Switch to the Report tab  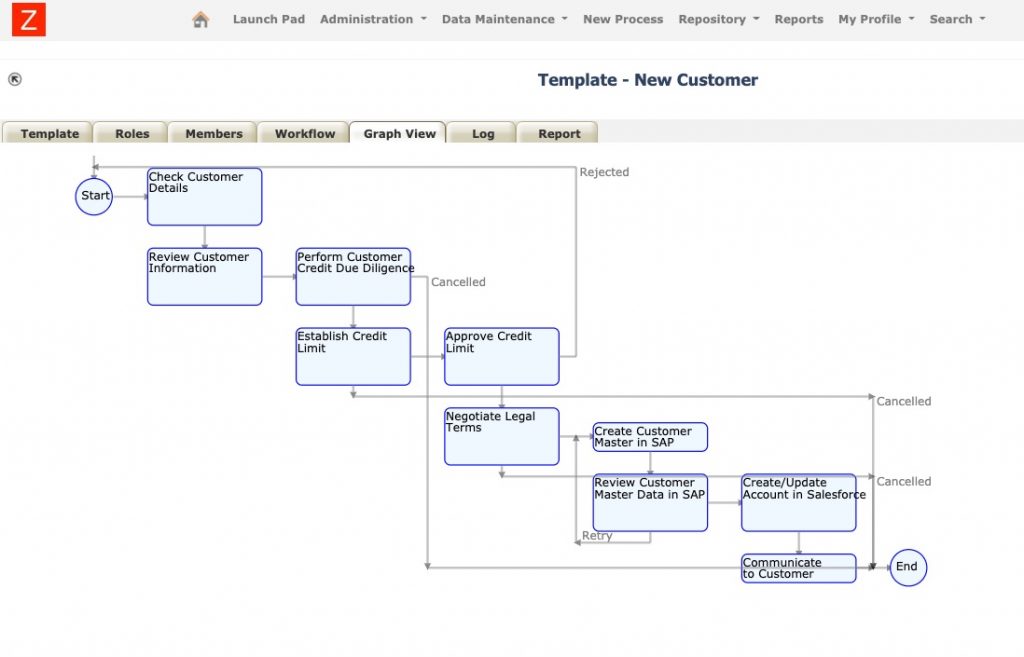pos(559,133)
